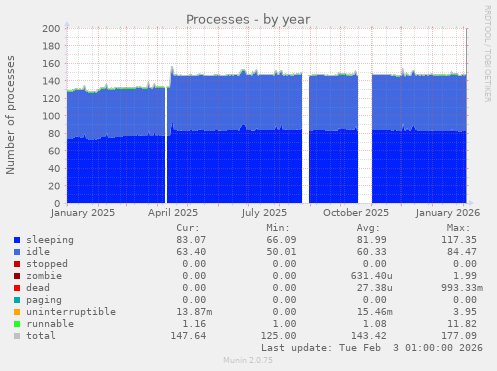Viewport: 497px width, 371px height.
Task: Click the 140 y-axis tick label
Action: click(51, 81)
